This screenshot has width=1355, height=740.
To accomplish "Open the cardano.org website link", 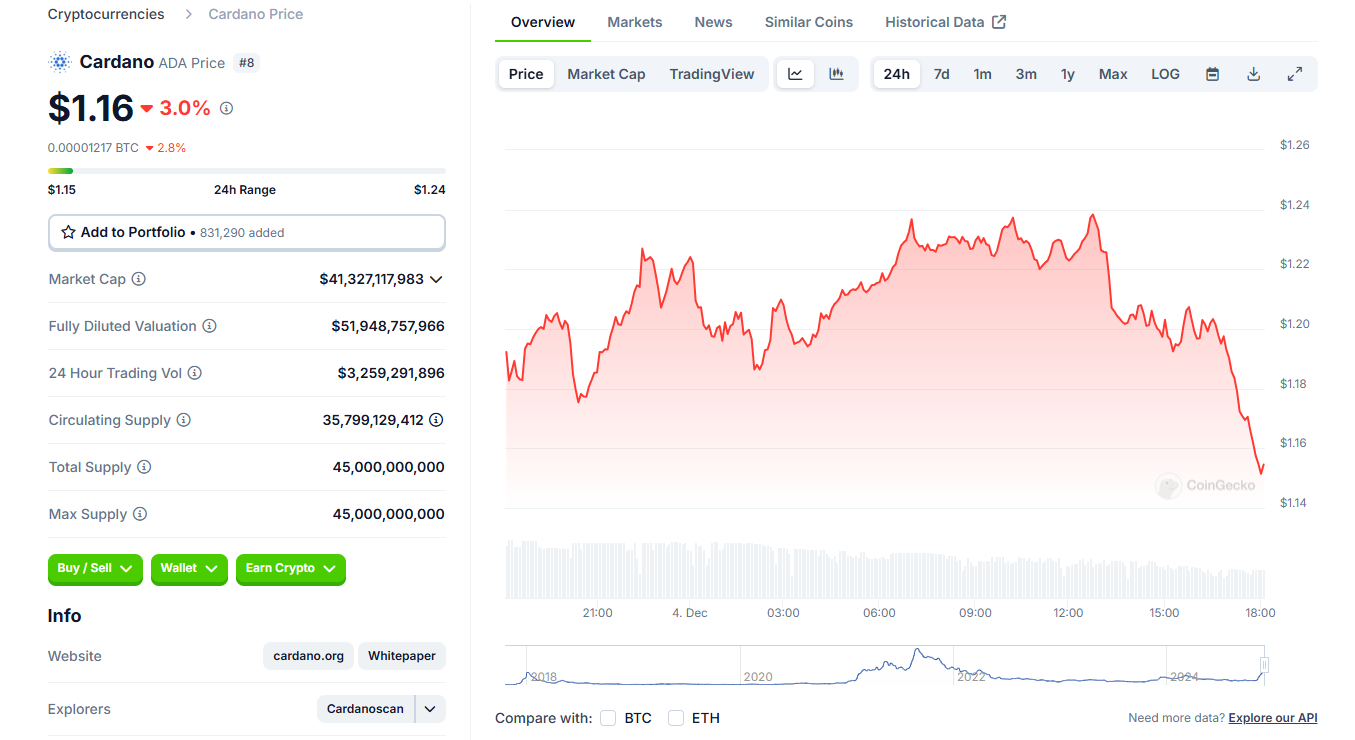I will click(x=309, y=656).
